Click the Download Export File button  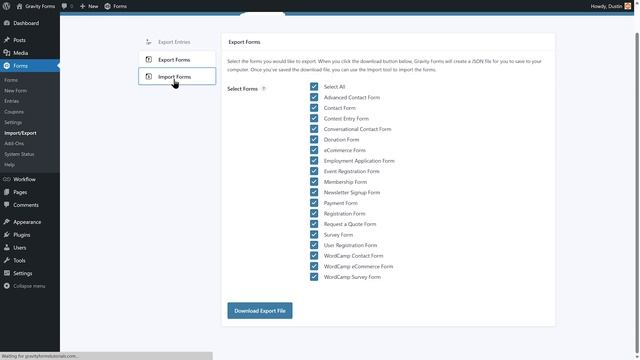[x=260, y=311]
